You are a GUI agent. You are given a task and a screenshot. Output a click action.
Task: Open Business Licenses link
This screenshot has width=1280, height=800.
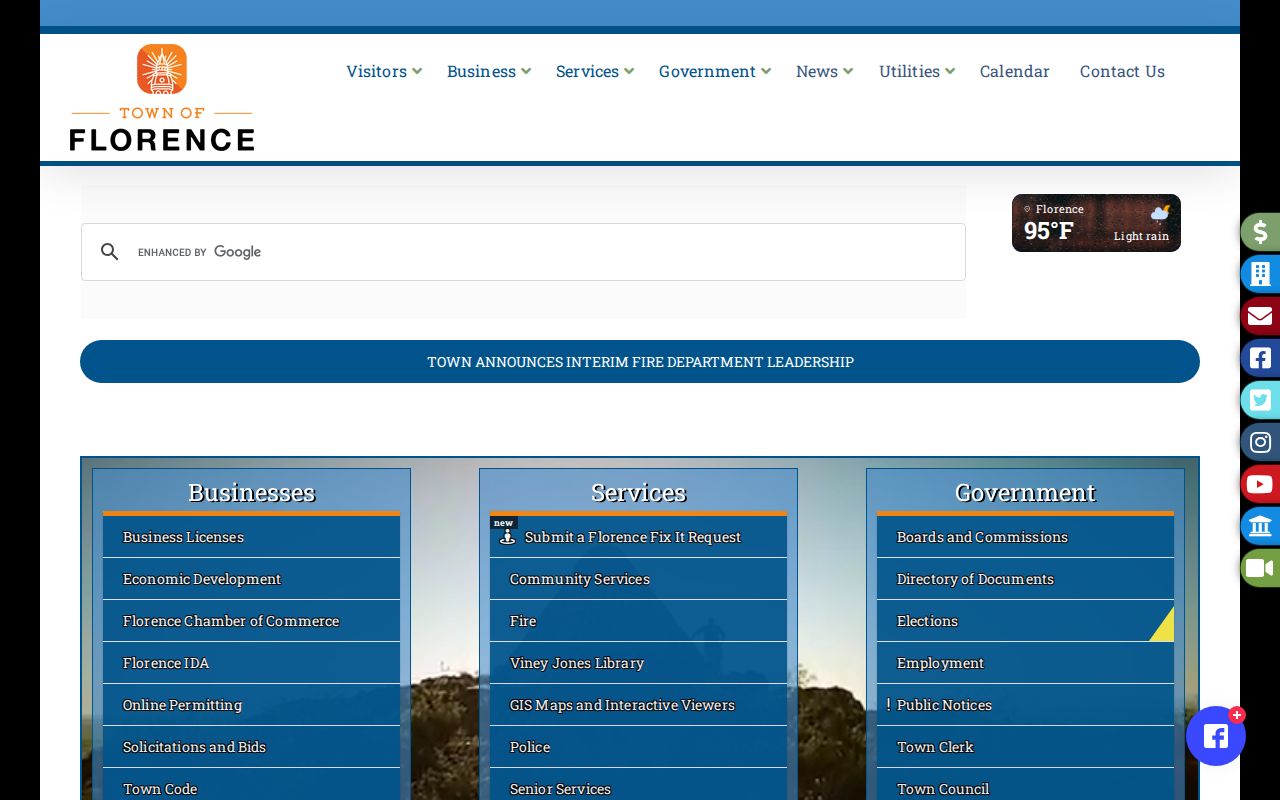click(x=251, y=537)
